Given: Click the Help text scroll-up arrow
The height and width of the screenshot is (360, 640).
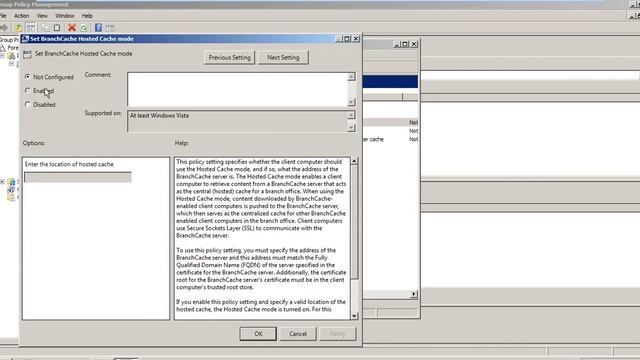Looking at the screenshot, I should [354, 161].
